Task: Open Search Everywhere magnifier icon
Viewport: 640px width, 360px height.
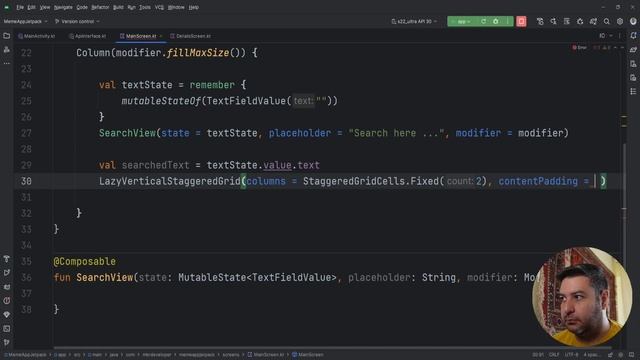Action: click(607, 21)
